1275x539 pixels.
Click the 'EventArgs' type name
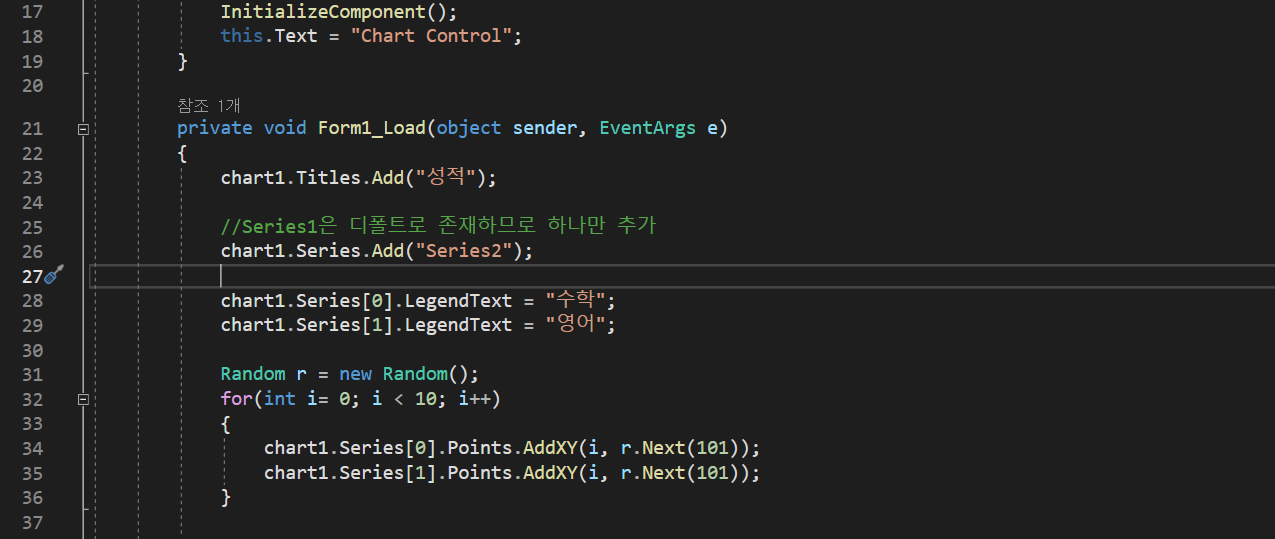pos(647,128)
